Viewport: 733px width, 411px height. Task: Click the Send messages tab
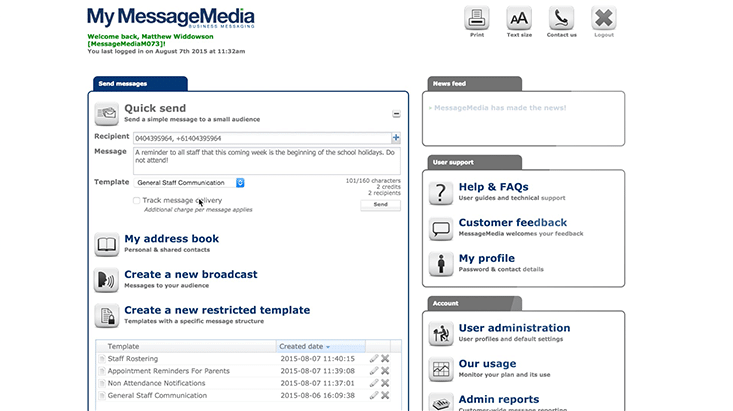tap(140, 84)
